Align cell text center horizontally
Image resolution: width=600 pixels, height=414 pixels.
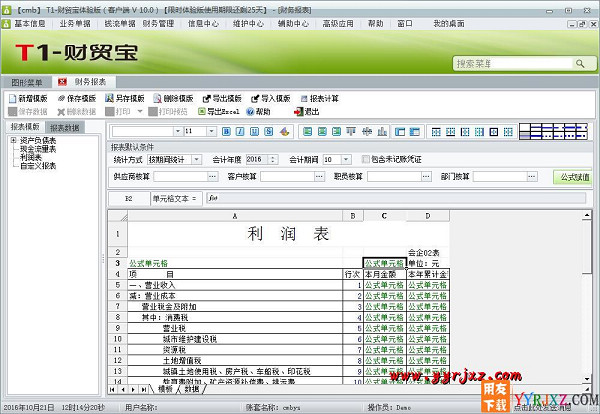click(x=322, y=132)
